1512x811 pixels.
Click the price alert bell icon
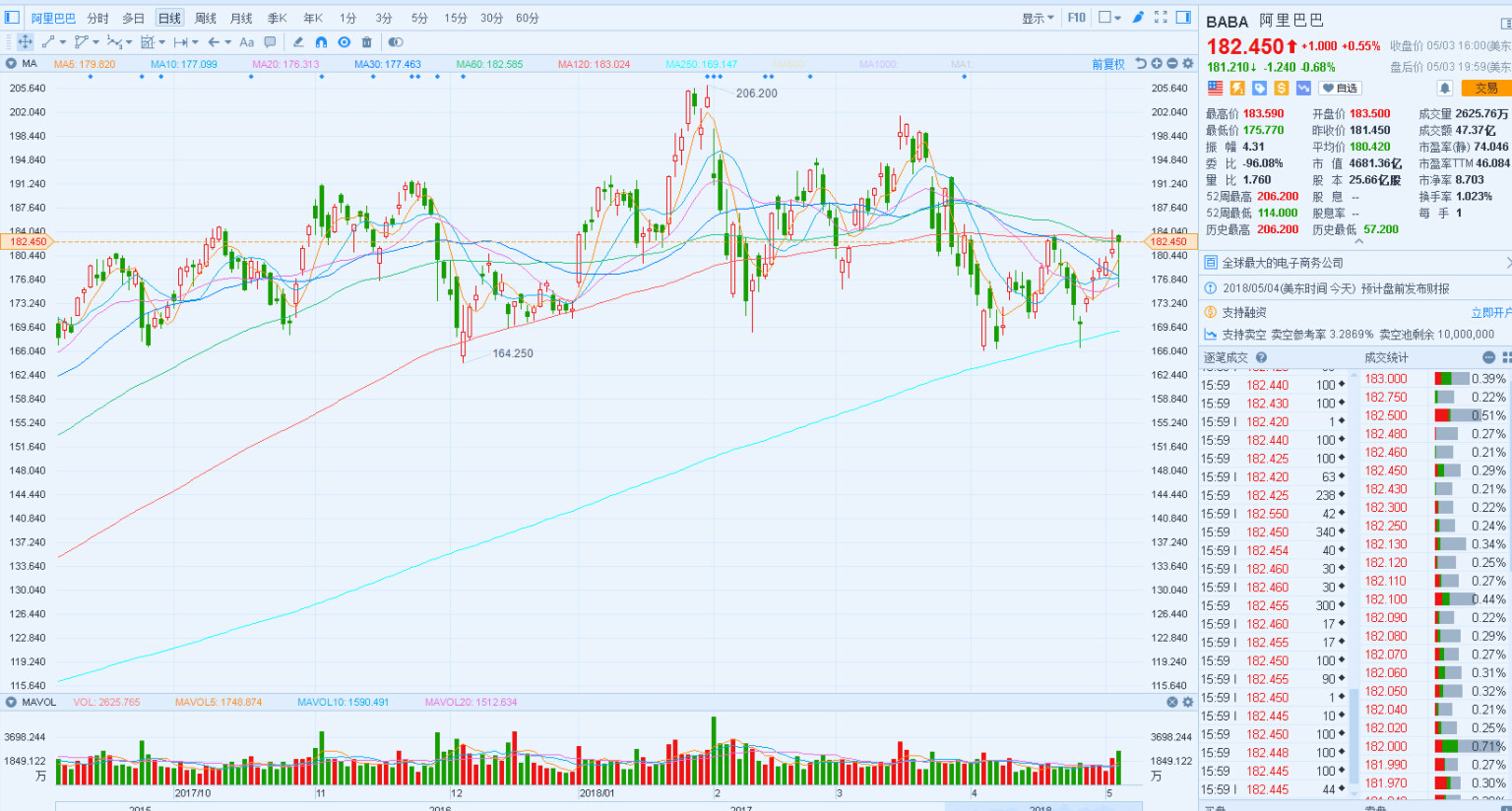(x=1445, y=89)
